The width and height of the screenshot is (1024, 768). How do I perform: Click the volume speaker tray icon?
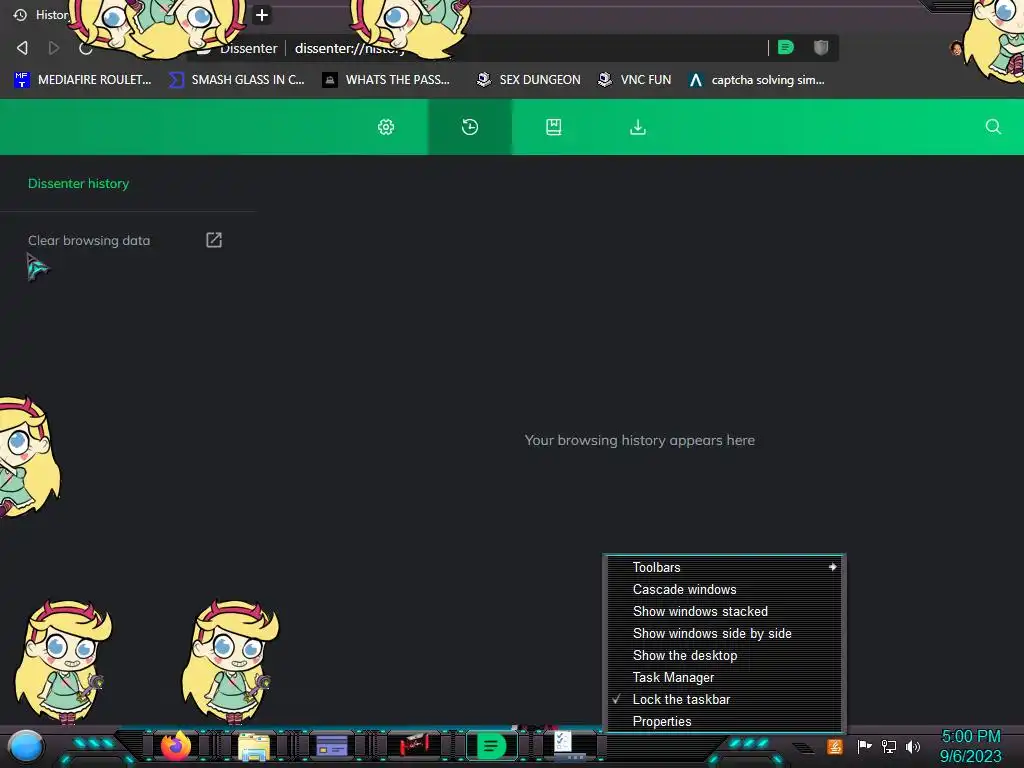913,746
